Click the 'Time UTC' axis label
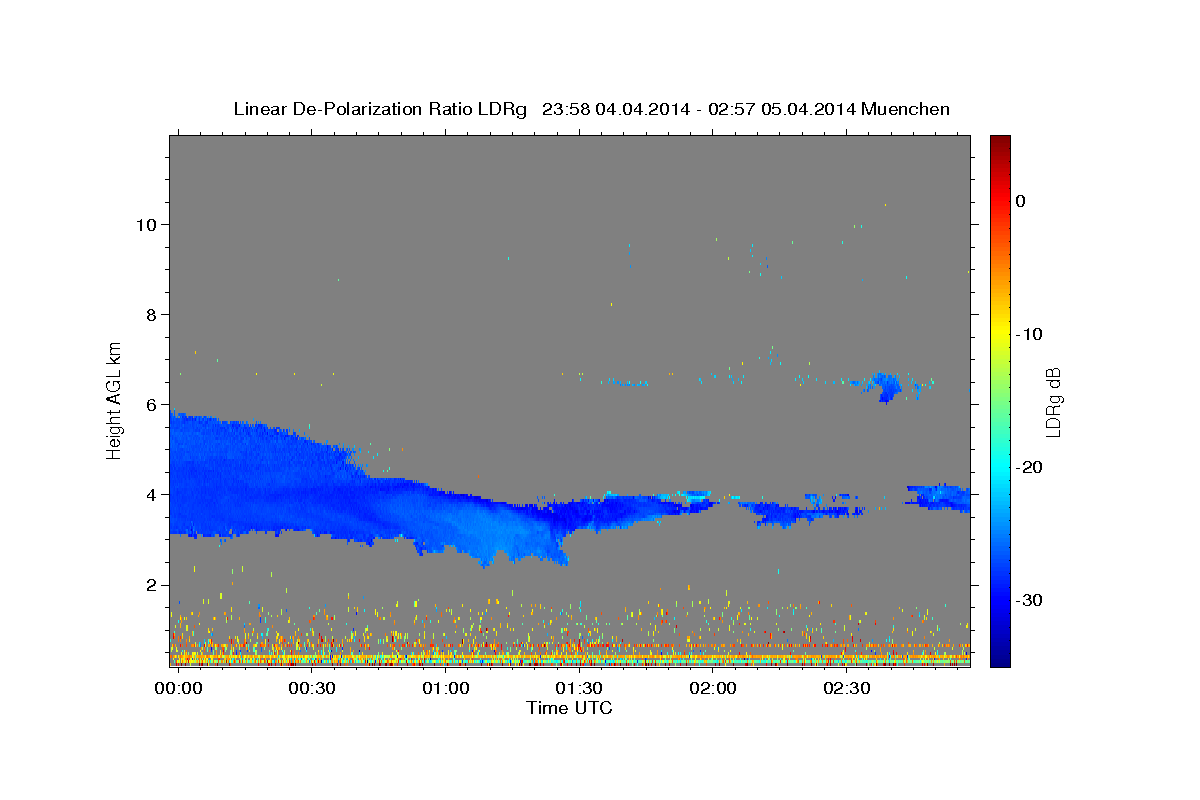Viewport: 1200px width, 800px height. pyautogui.click(x=569, y=708)
